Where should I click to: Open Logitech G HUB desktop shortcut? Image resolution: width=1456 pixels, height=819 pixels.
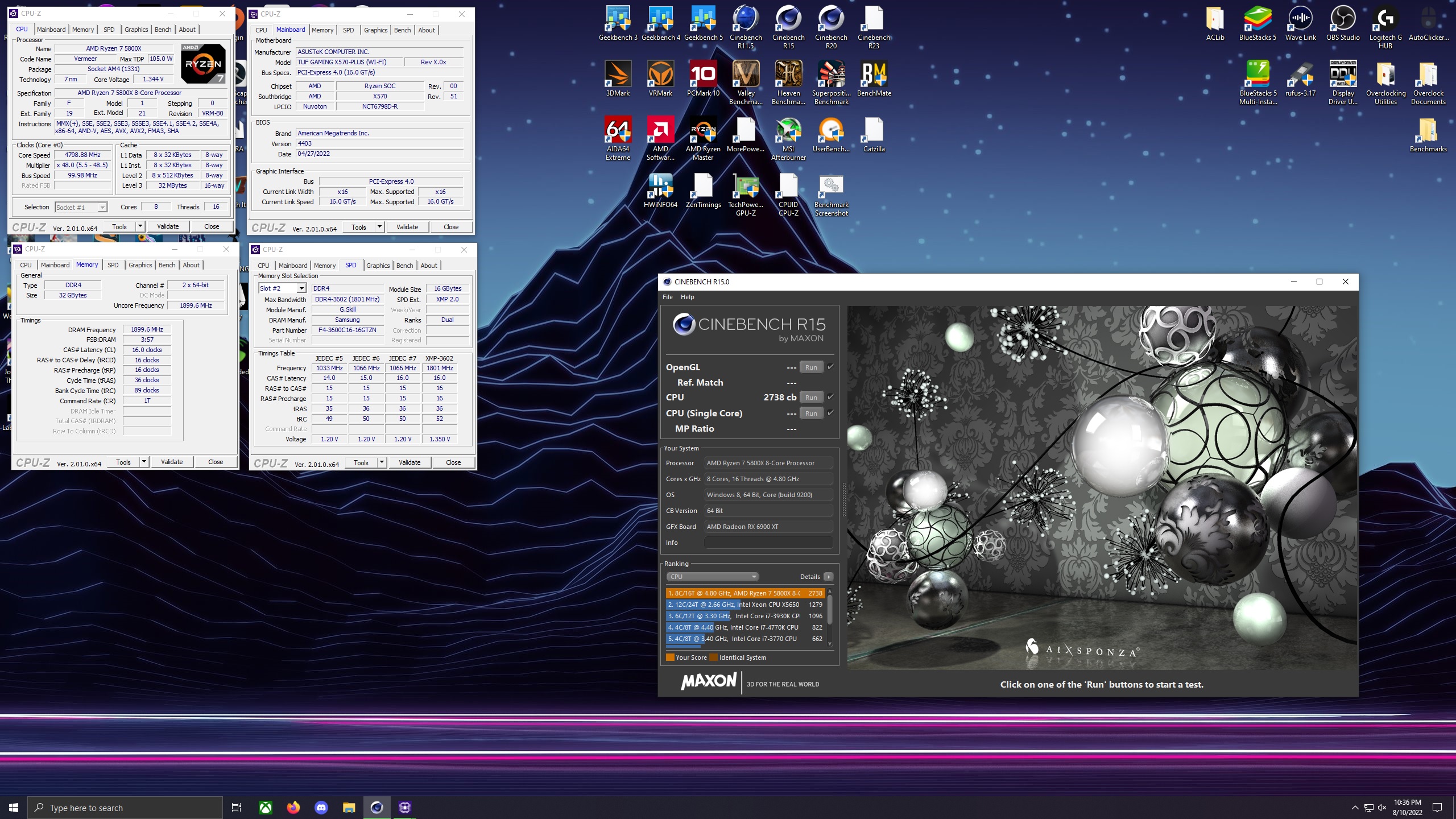click(x=1385, y=27)
